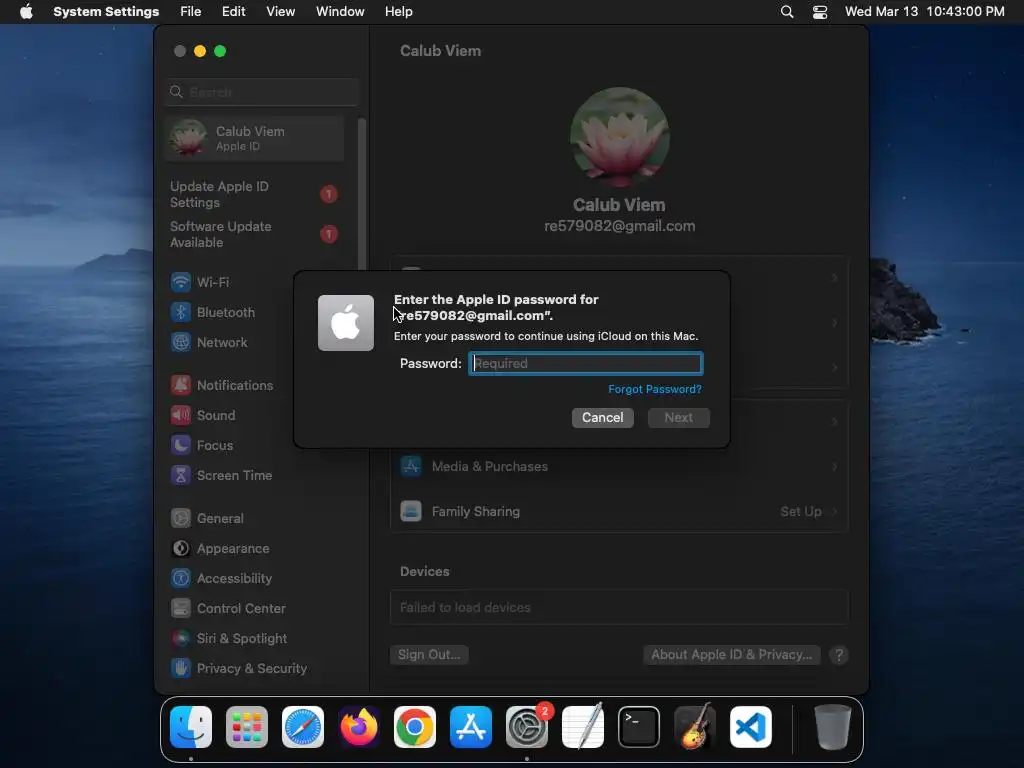Click the Network globe icon

point(181,342)
